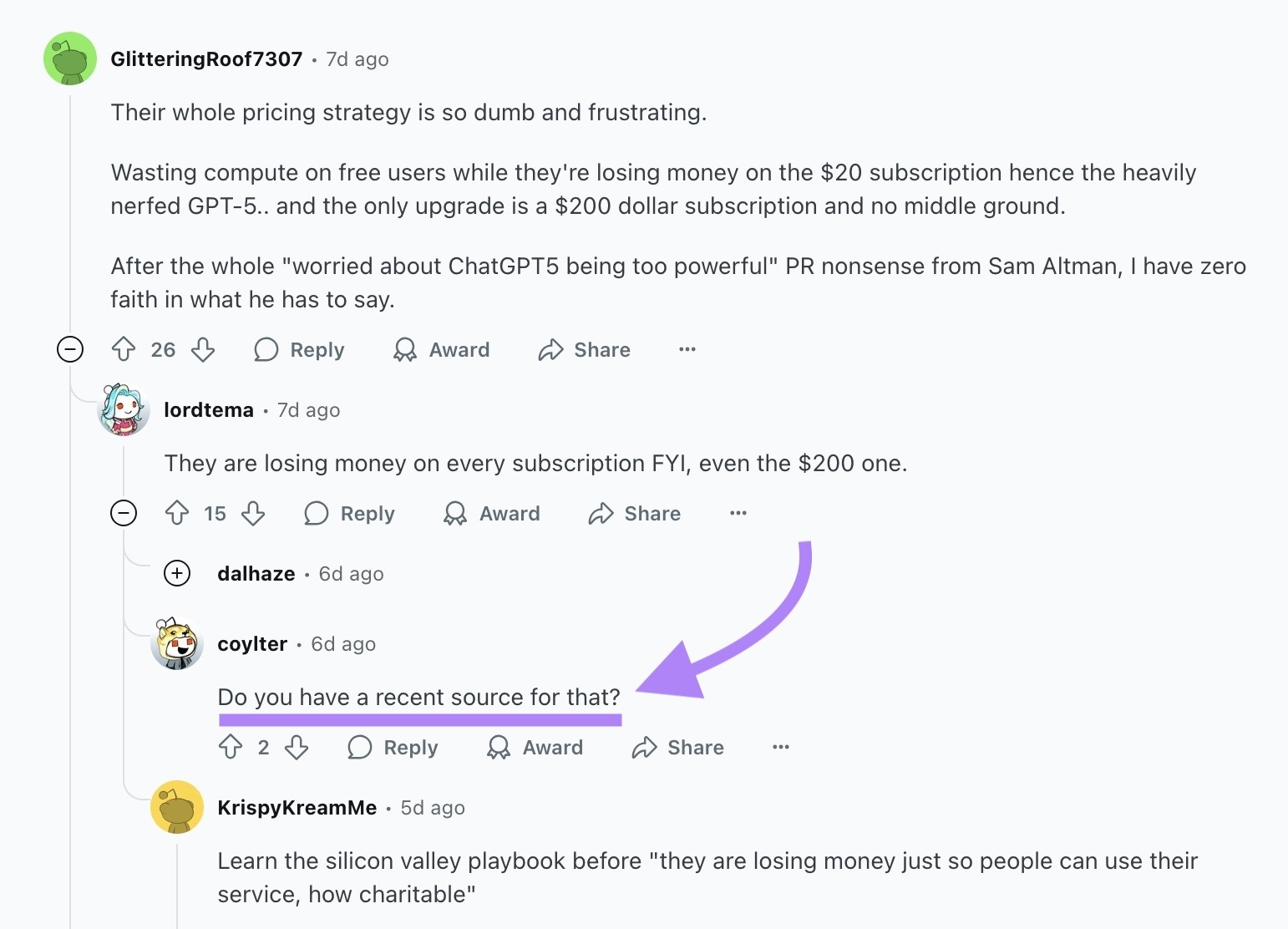Collapse lordtema's reply thread
Viewport: 1288px width, 929px height.
point(124,513)
